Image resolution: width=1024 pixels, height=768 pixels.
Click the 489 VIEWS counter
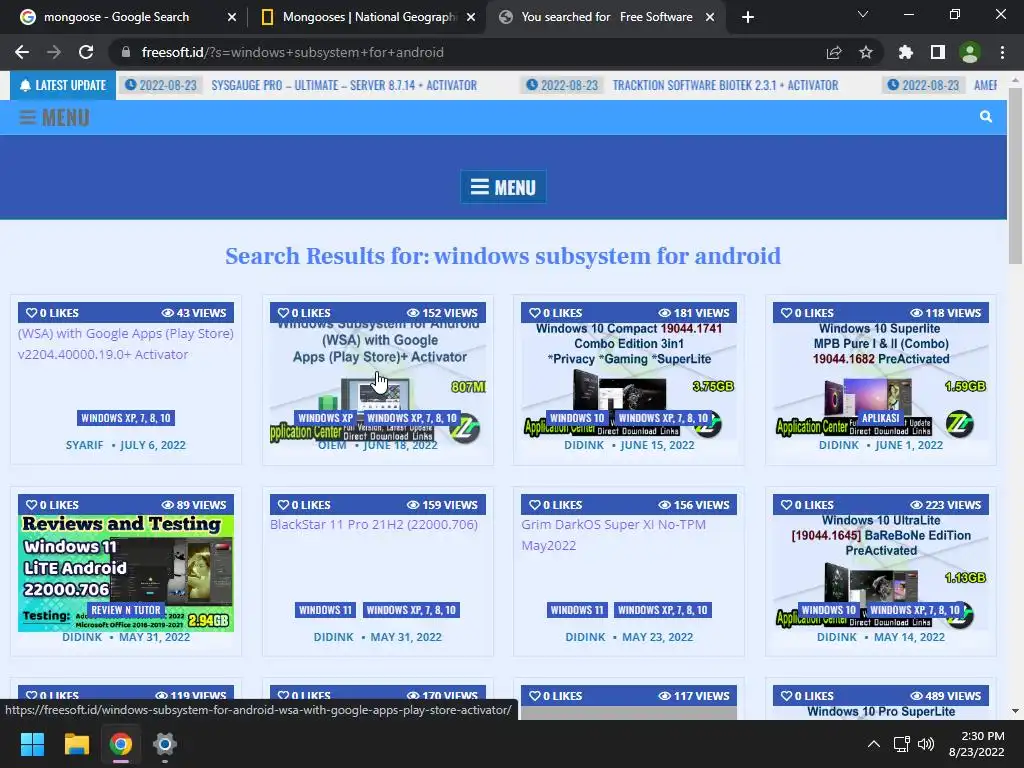click(946, 696)
